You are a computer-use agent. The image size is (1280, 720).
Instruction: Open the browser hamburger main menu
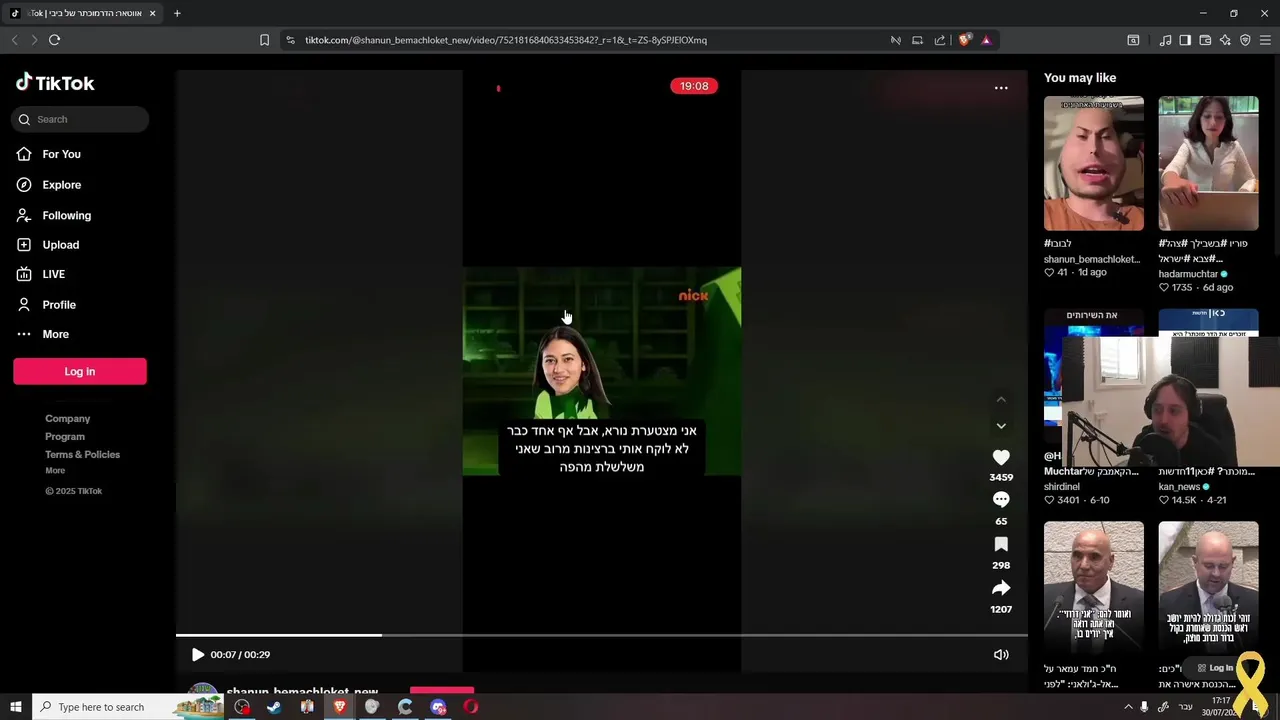pyautogui.click(x=1265, y=40)
